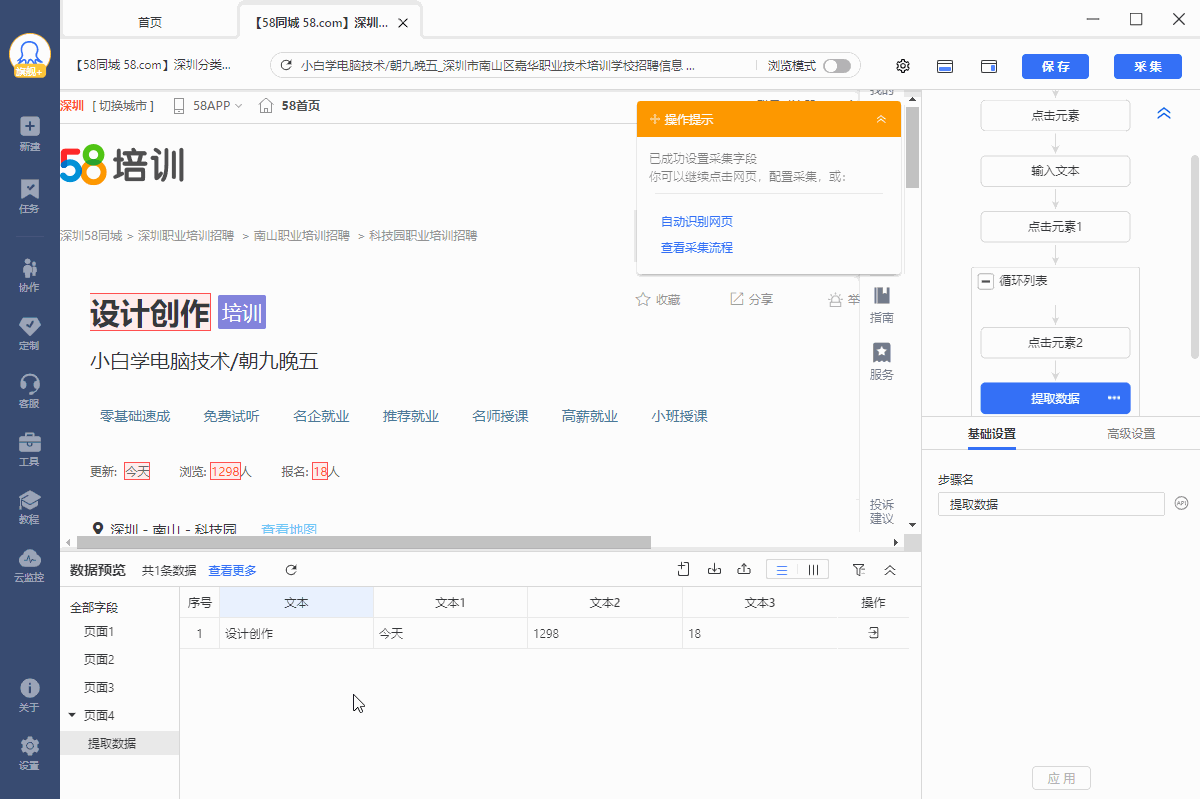The height and width of the screenshot is (799, 1200).
Task: Open the 工具 toolbox in the sidebar
Action: click(x=29, y=448)
